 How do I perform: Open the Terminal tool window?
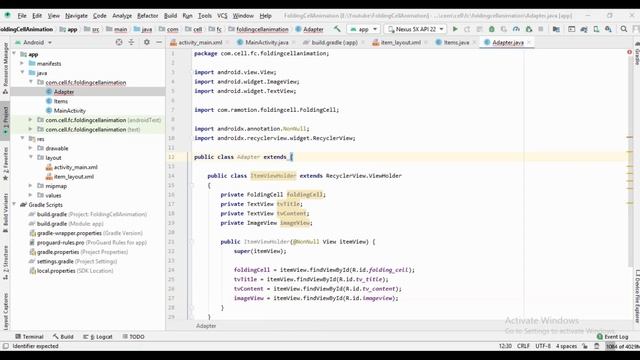point(29,337)
